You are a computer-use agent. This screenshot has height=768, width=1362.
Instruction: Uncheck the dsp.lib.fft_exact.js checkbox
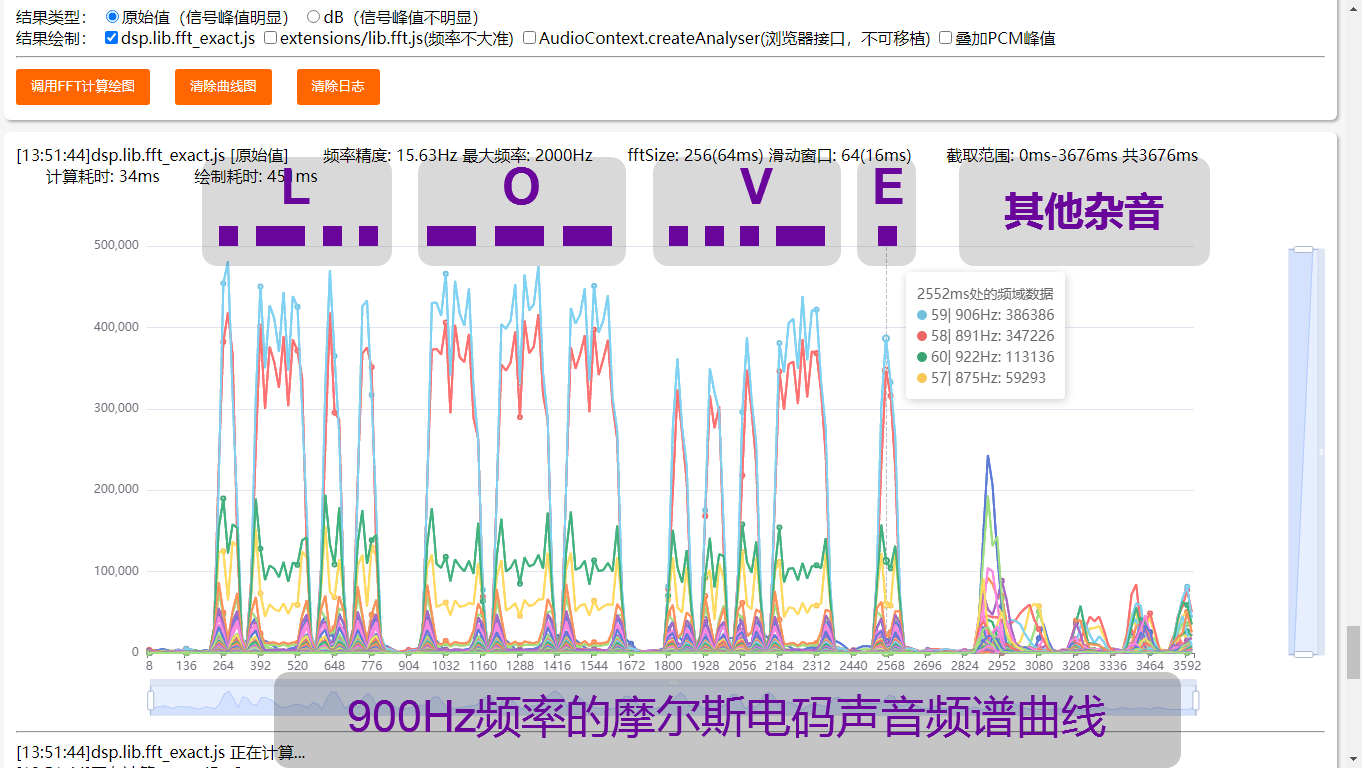point(112,38)
